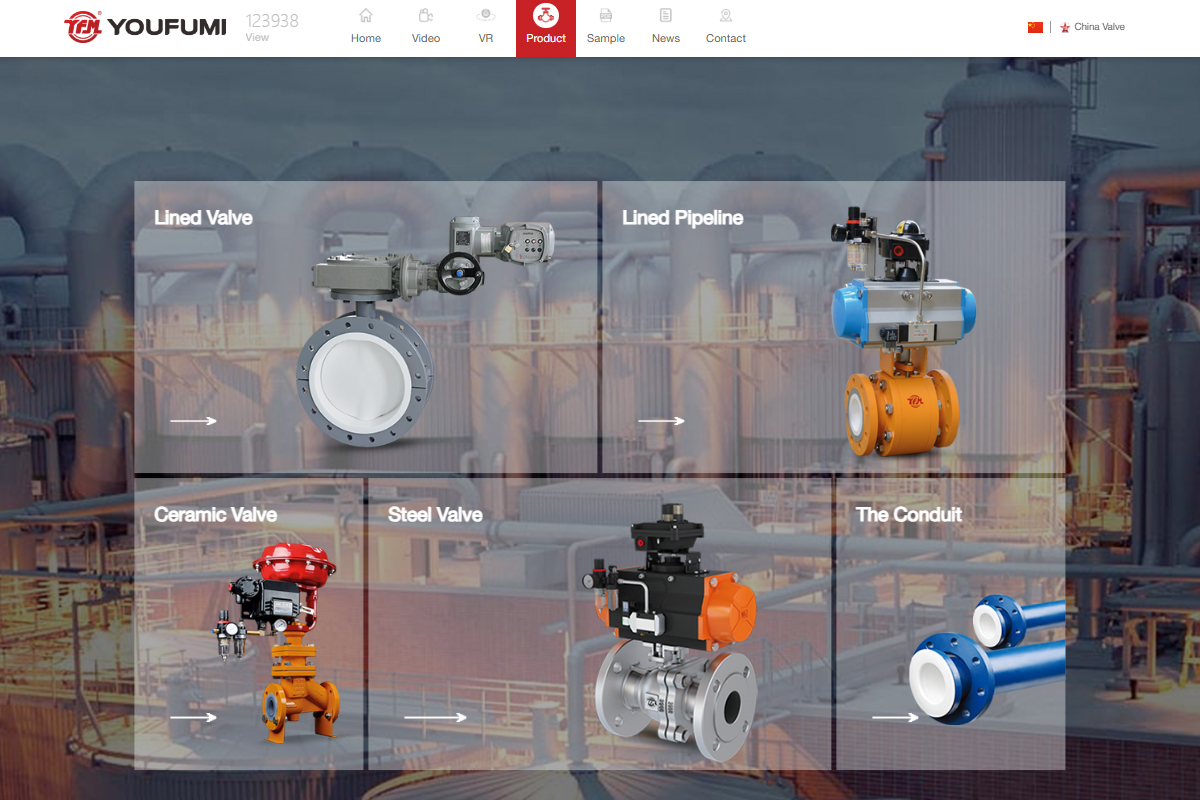1200x800 pixels.
Task: Open the China Valve link
Action: [x=1098, y=27]
